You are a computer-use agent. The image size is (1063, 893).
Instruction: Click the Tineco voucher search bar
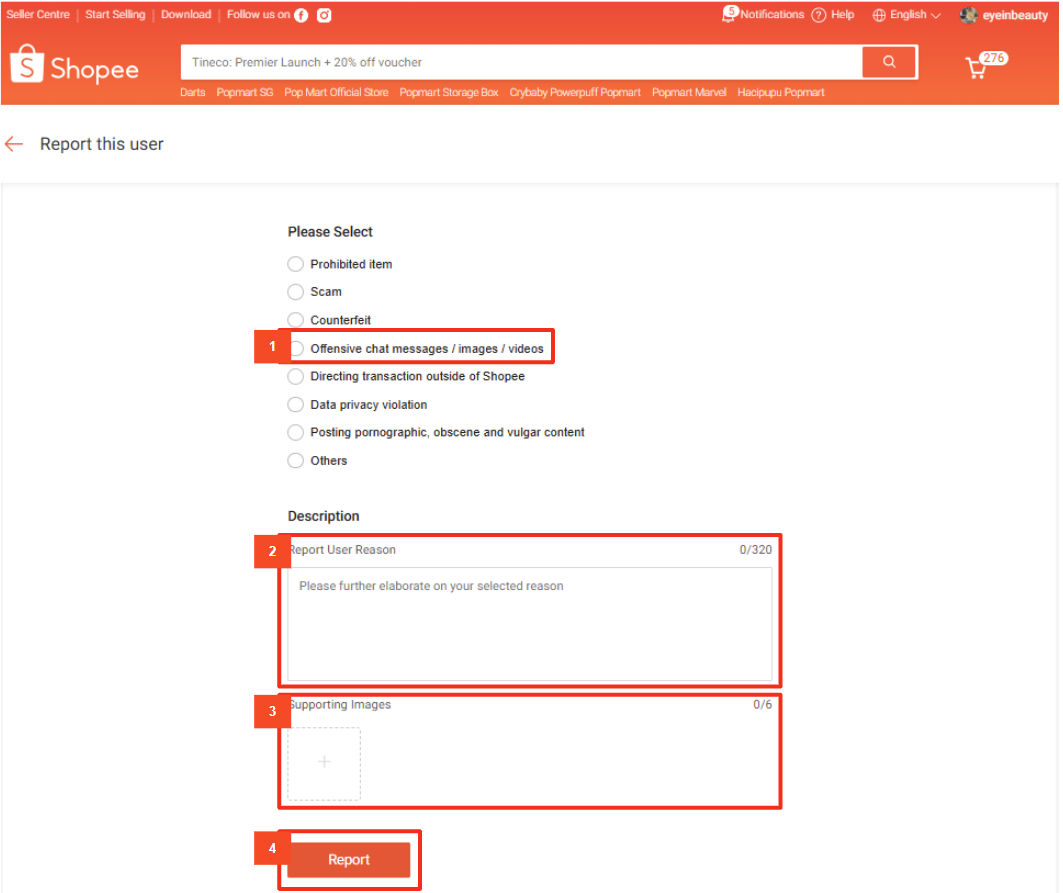pos(520,62)
